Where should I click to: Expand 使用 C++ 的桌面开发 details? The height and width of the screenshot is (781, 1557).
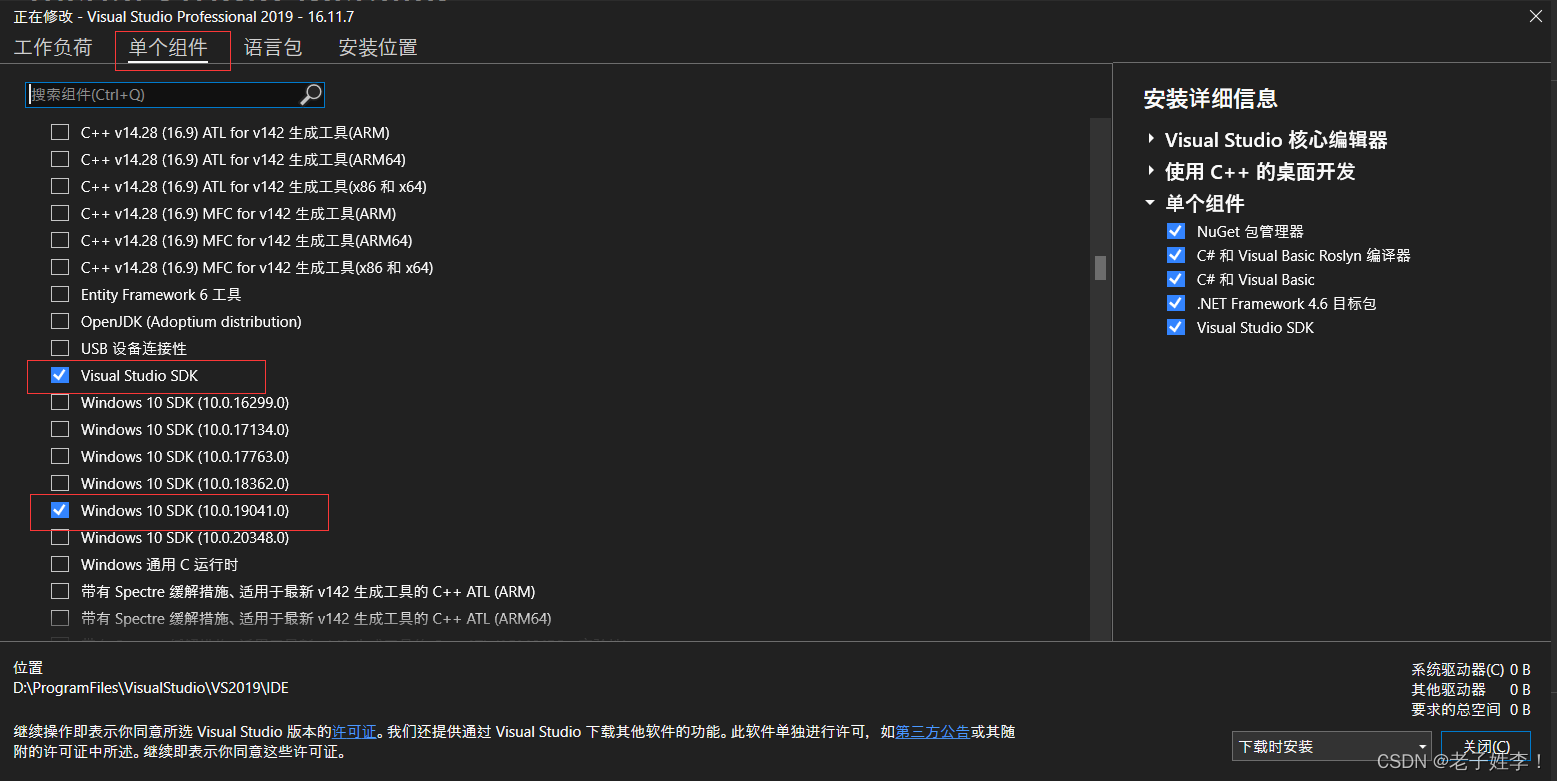1151,171
